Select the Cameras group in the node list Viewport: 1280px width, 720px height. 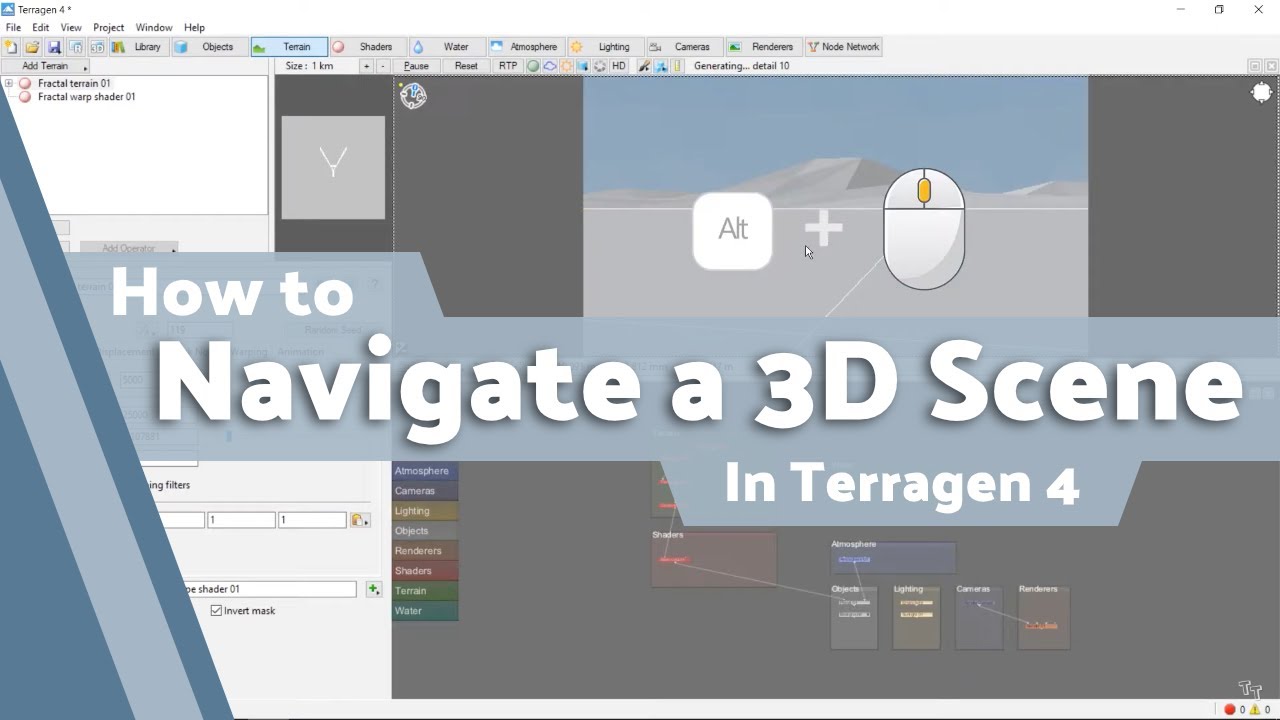pyautogui.click(x=425, y=491)
